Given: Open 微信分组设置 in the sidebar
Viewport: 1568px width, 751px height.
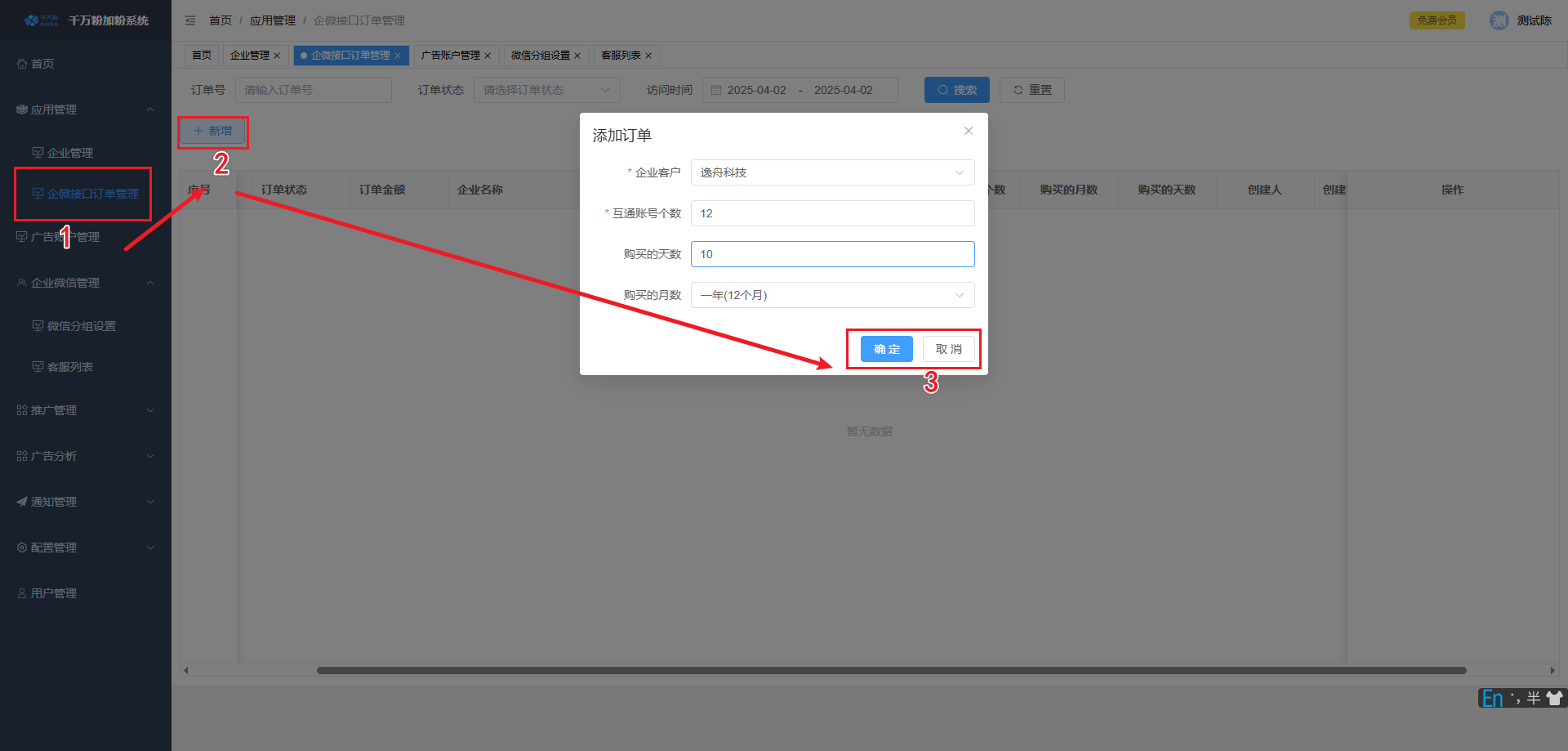Looking at the screenshot, I should (x=81, y=326).
